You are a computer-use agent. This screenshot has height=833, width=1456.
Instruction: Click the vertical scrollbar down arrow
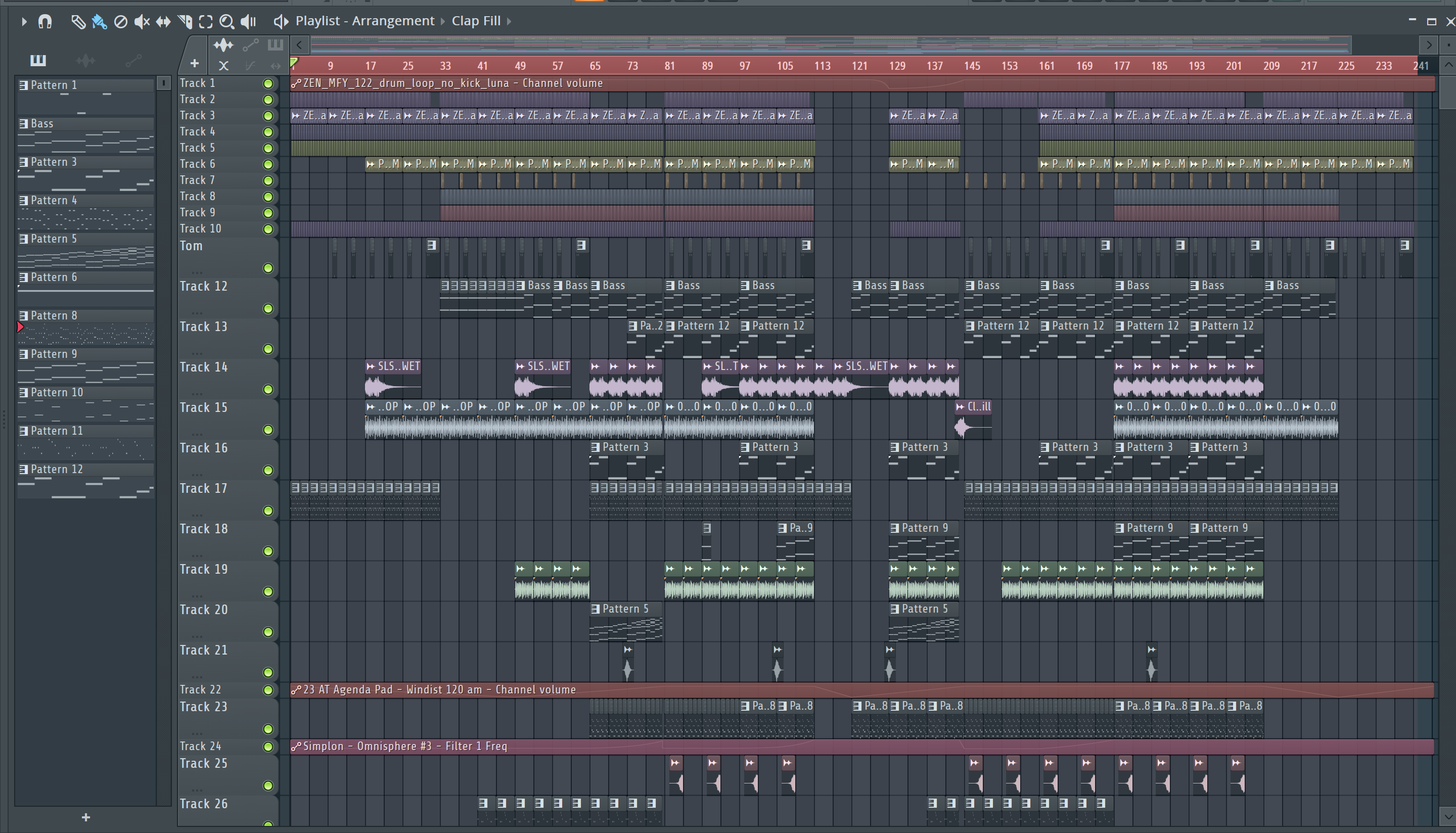point(1448,816)
